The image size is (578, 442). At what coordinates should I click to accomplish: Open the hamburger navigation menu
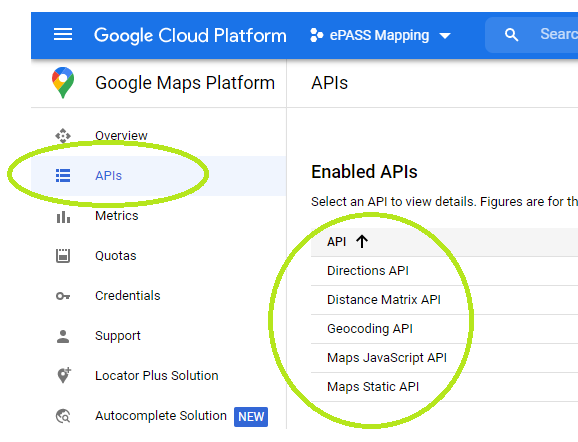[63, 35]
